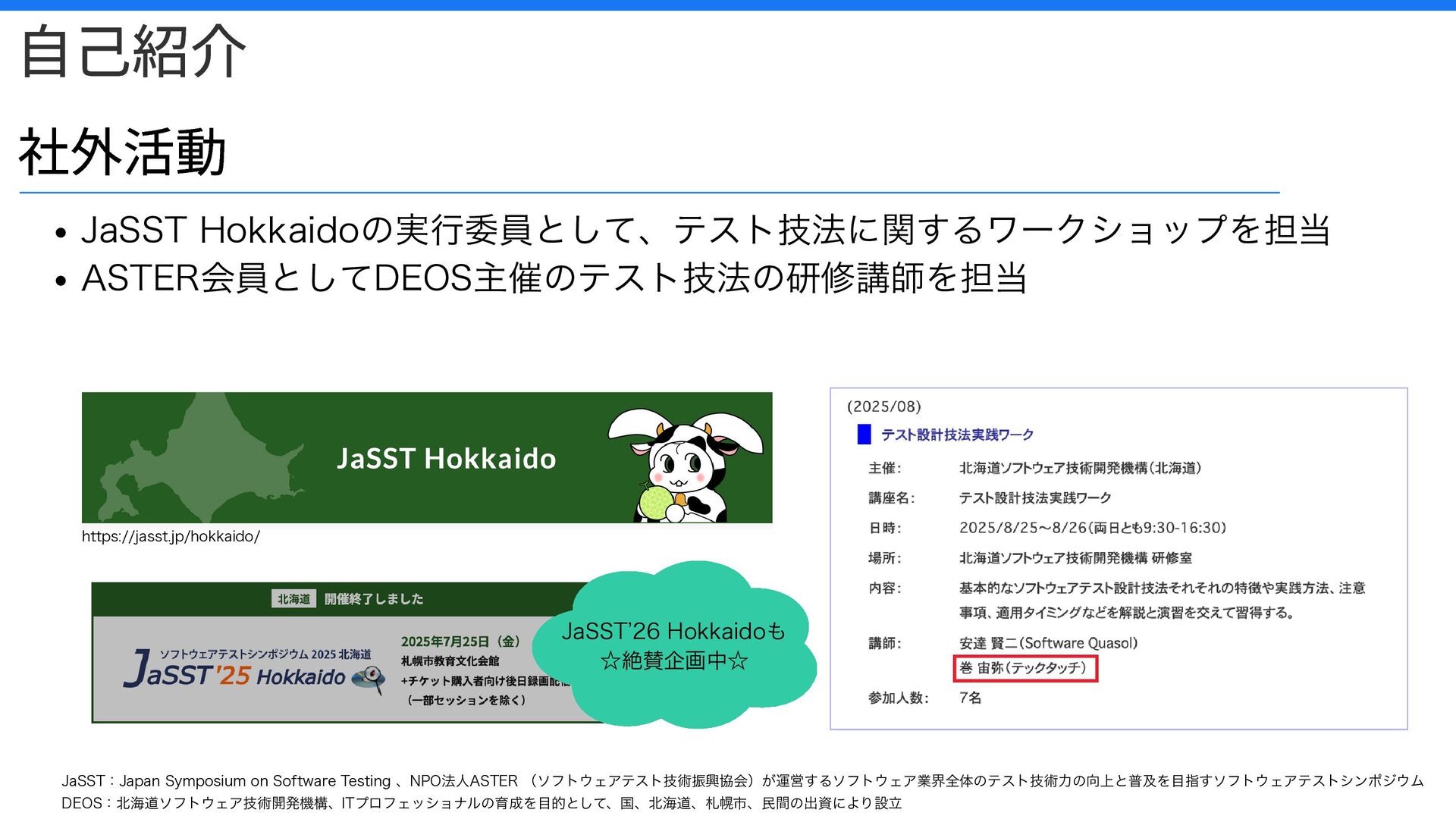
Task: Click the JaSST Hokkaido banner title
Action: (x=446, y=459)
